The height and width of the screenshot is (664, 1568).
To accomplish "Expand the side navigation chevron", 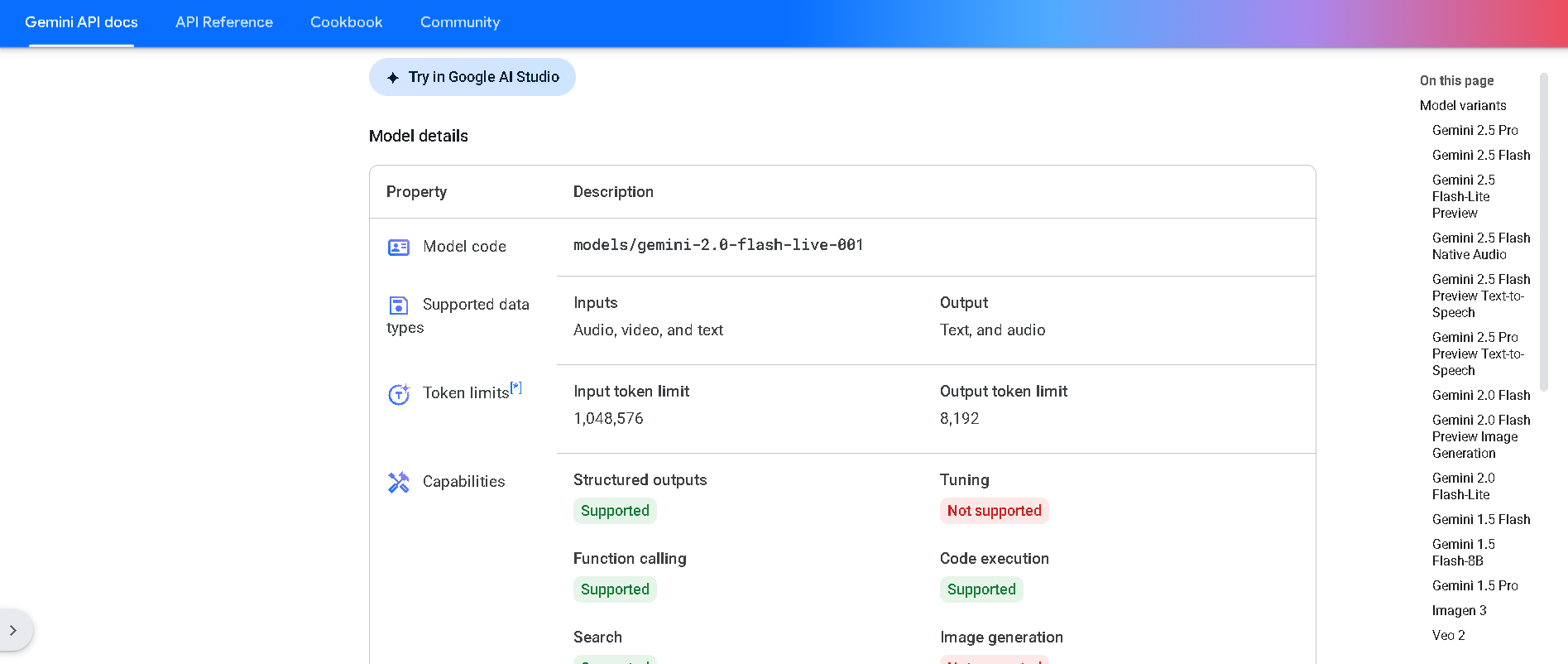I will pos(13,630).
